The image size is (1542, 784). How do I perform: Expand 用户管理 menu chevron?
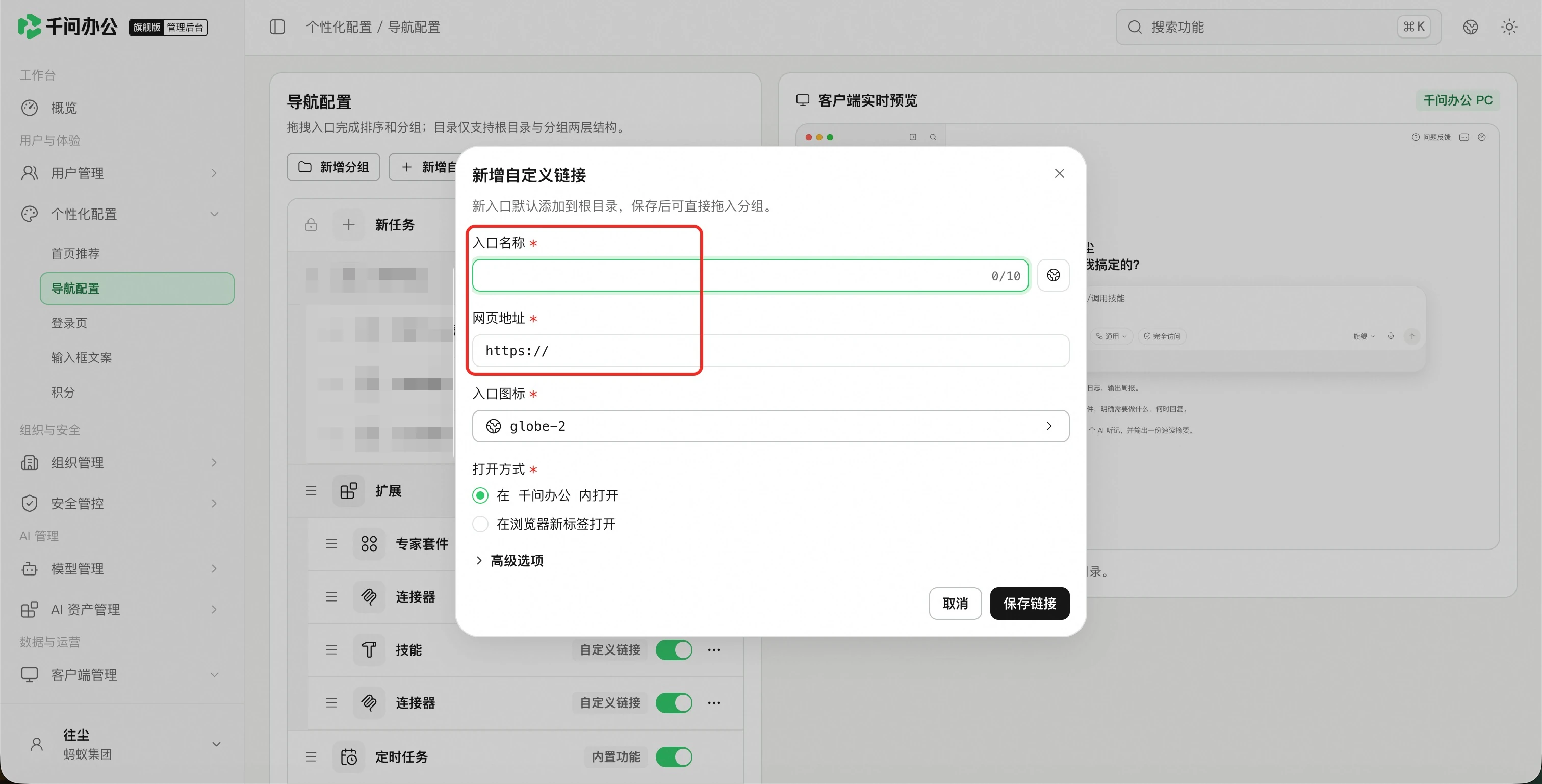(x=214, y=173)
